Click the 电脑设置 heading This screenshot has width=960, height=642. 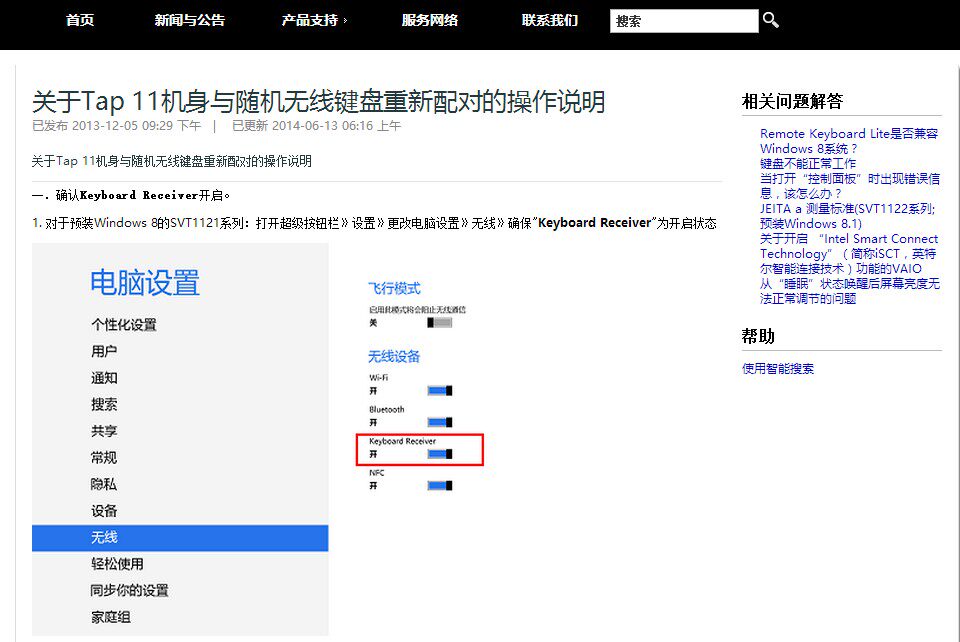coord(144,283)
